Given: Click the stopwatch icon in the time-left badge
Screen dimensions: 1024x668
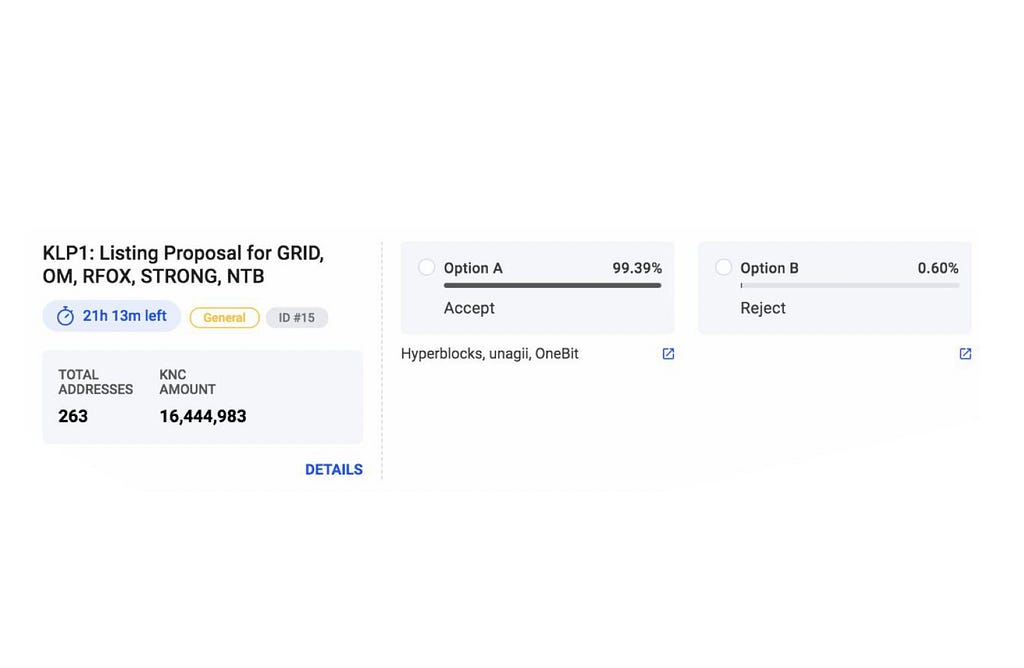Looking at the screenshot, I should (x=65, y=316).
